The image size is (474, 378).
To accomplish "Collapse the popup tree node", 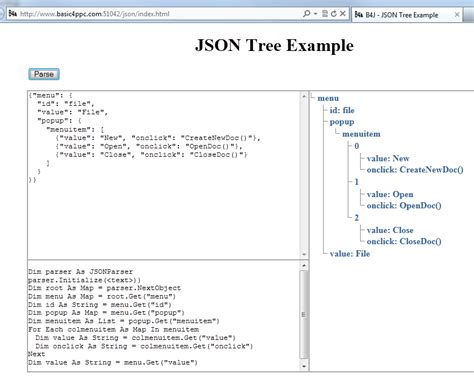I will pos(342,122).
